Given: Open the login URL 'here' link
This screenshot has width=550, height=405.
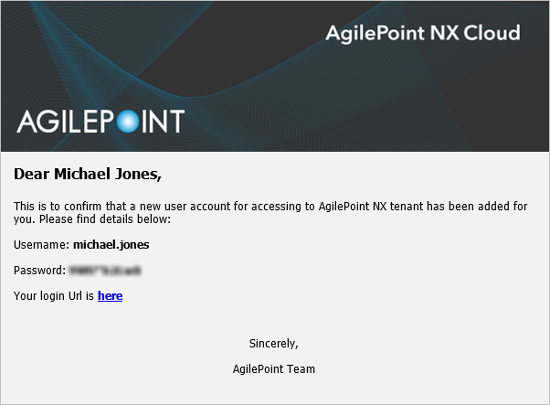Looking at the screenshot, I should click(x=110, y=296).
